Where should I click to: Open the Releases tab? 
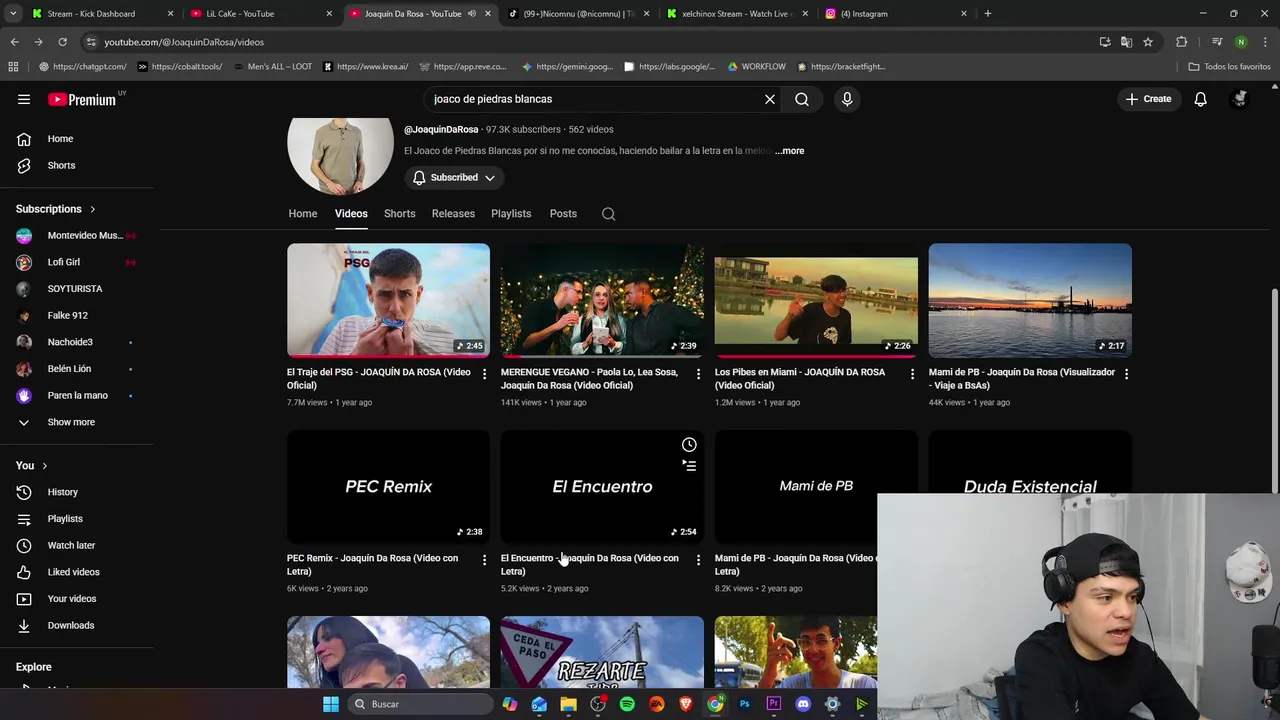click(453, 214)
